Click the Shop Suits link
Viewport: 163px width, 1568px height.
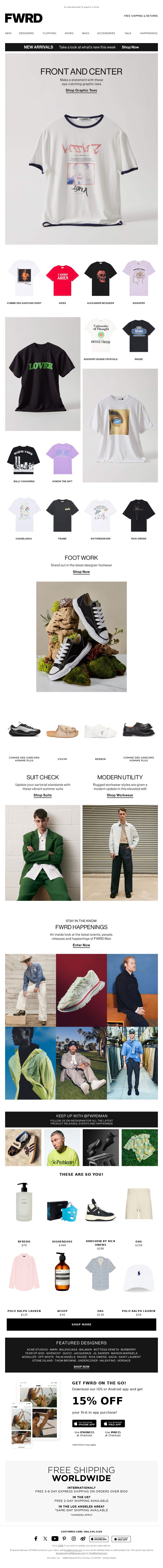[x=43, y=795]
